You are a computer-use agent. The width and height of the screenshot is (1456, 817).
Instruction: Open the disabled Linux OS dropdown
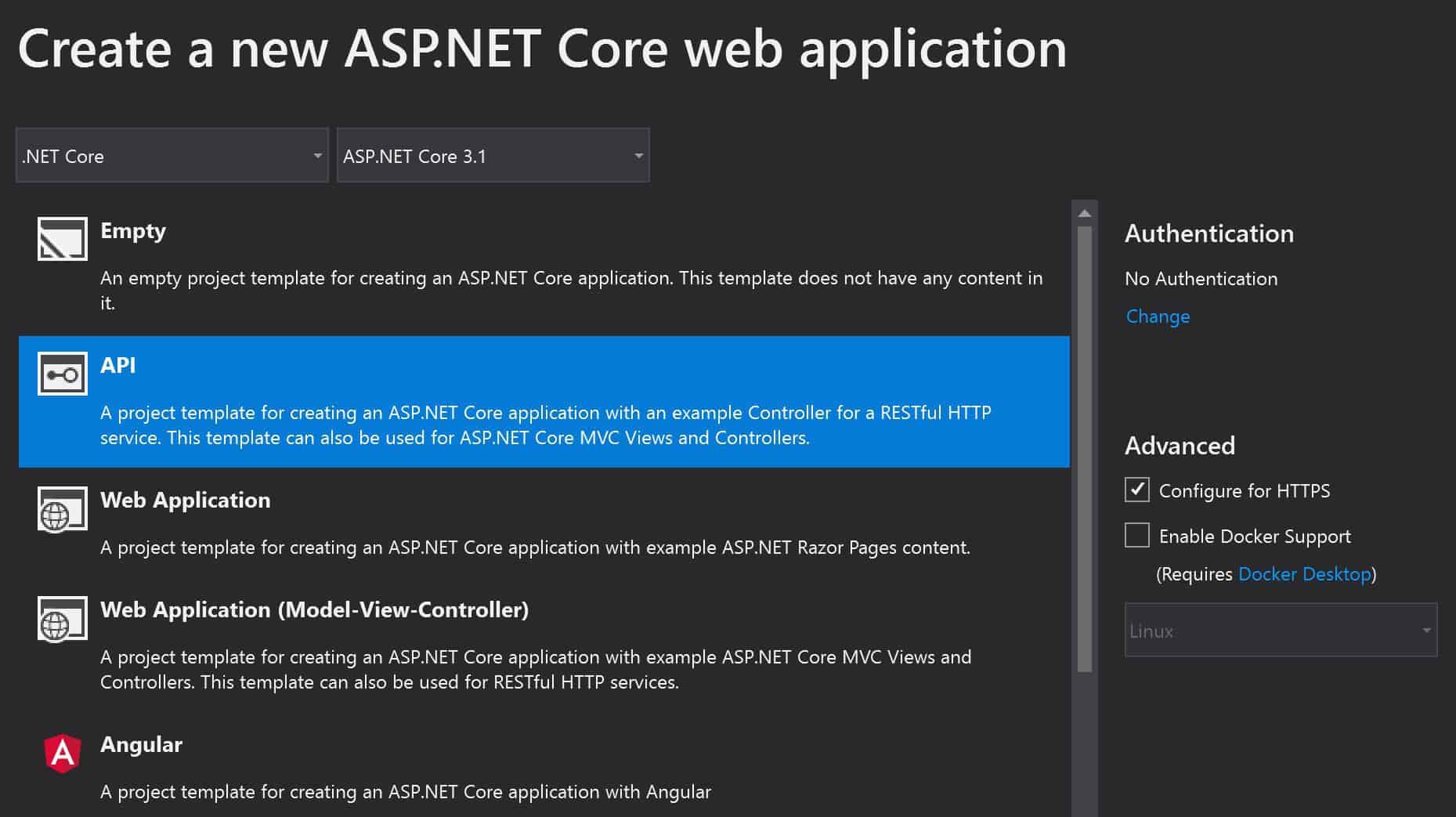pyautogui.click(x=1281, y=630)
